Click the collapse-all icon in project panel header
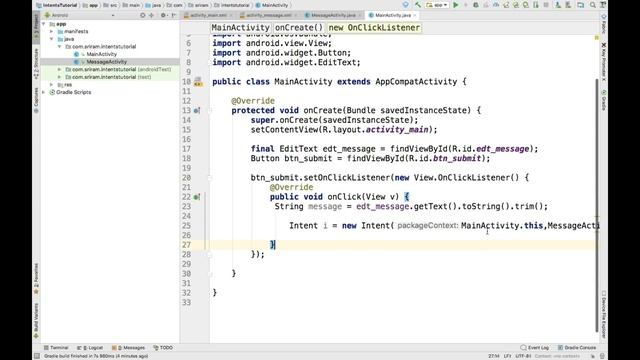The width and height of the screenshot is (640, 360). click(x=151, y=15)
